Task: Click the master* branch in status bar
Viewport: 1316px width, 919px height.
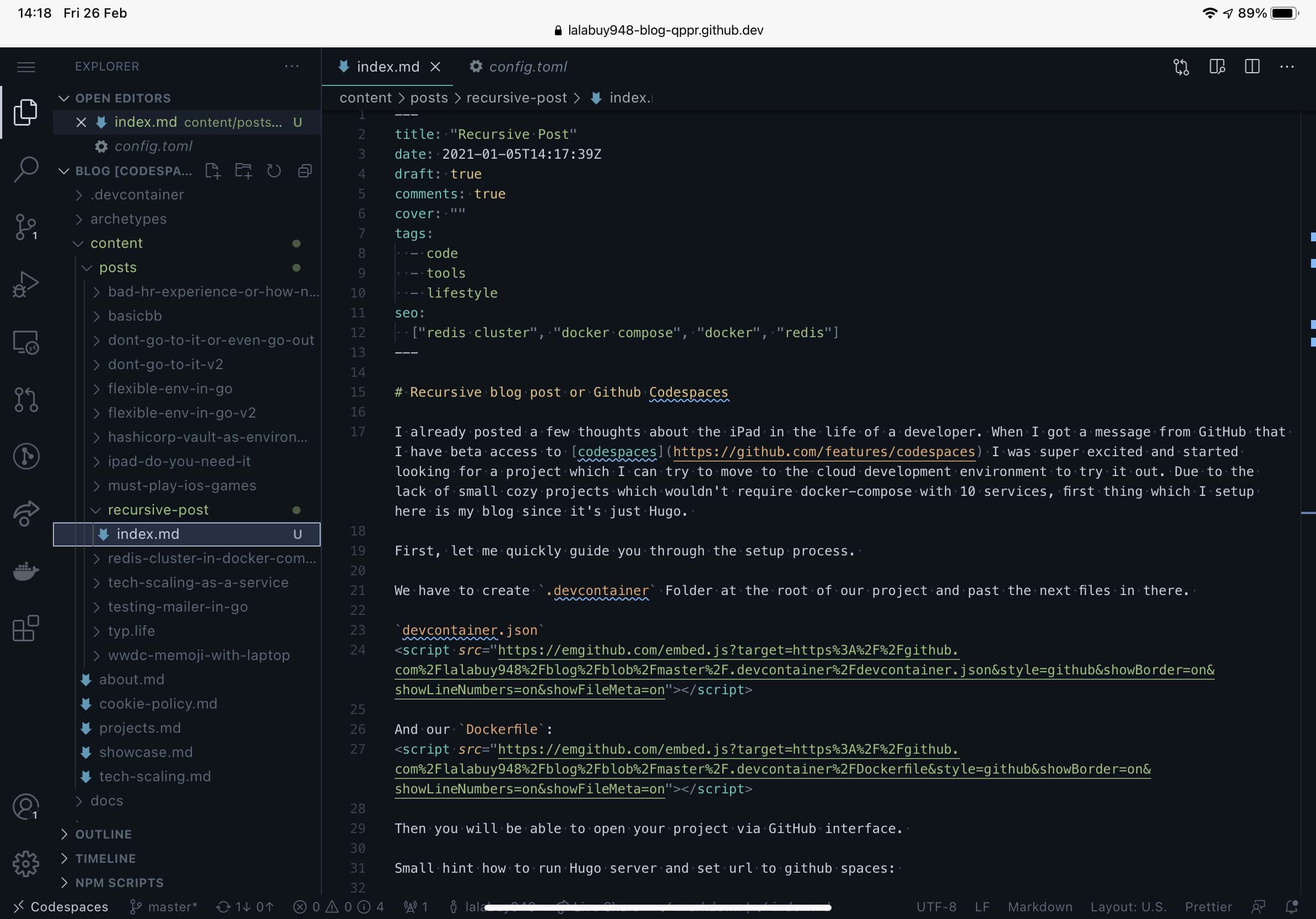Action: [163, 906]
